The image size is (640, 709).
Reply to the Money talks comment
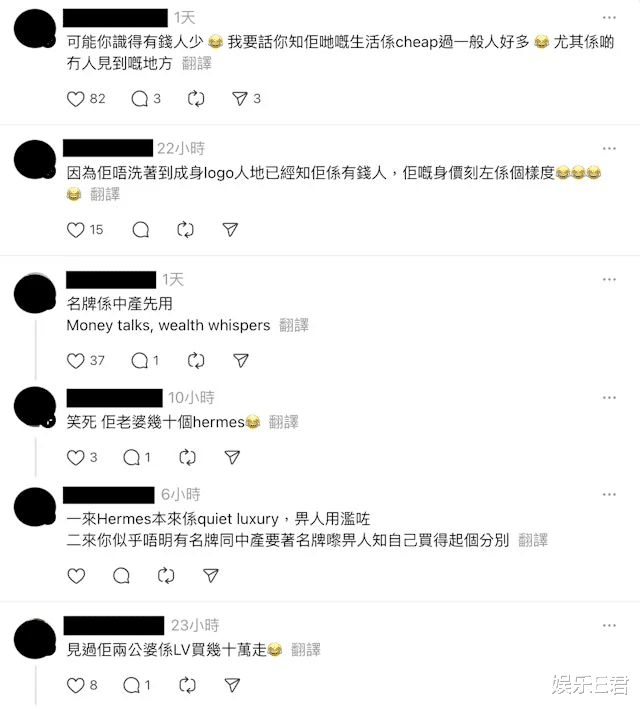pyautogui.click(x=140, y=361)
